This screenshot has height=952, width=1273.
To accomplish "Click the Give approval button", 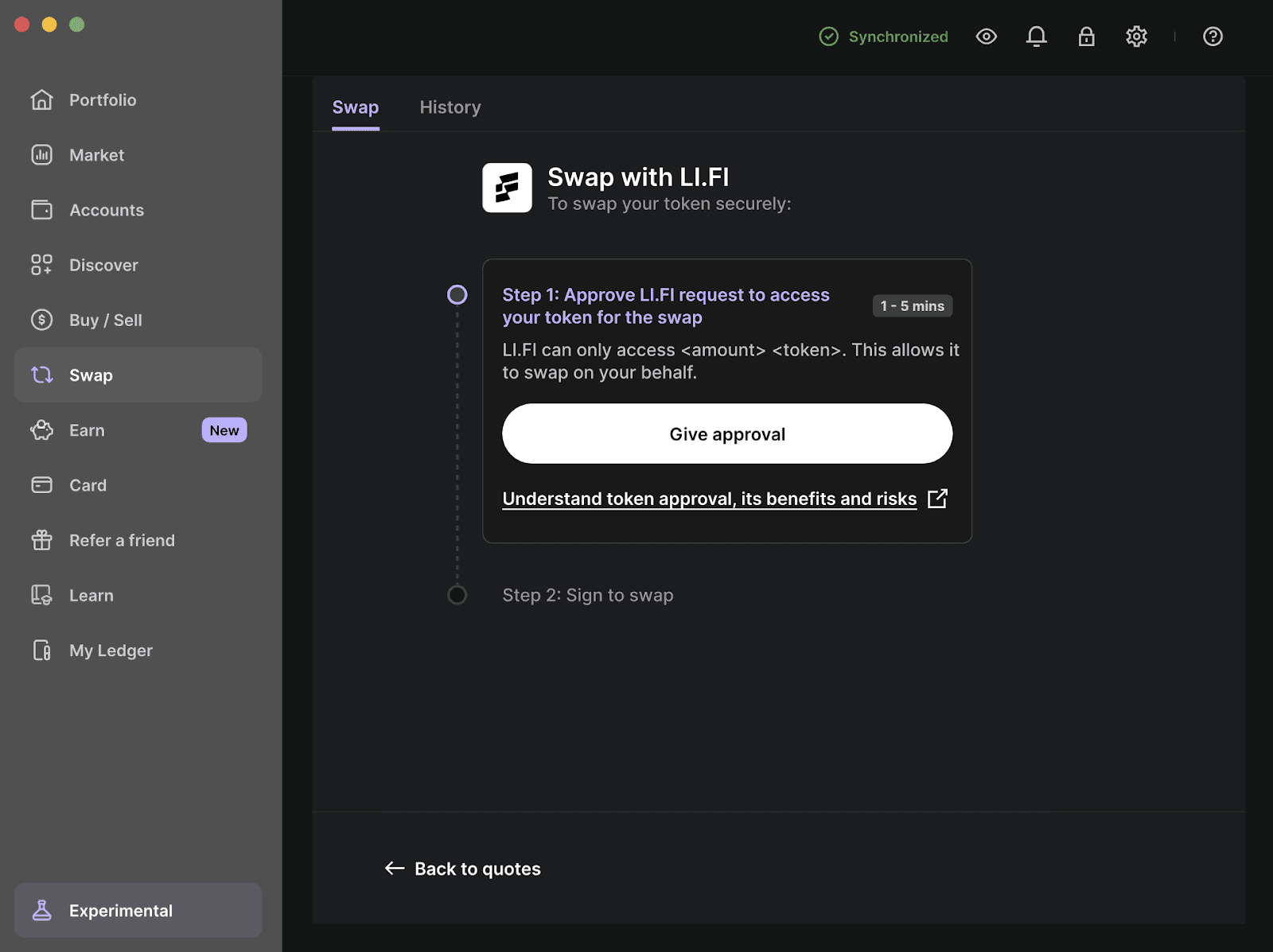I will (726, 433).
